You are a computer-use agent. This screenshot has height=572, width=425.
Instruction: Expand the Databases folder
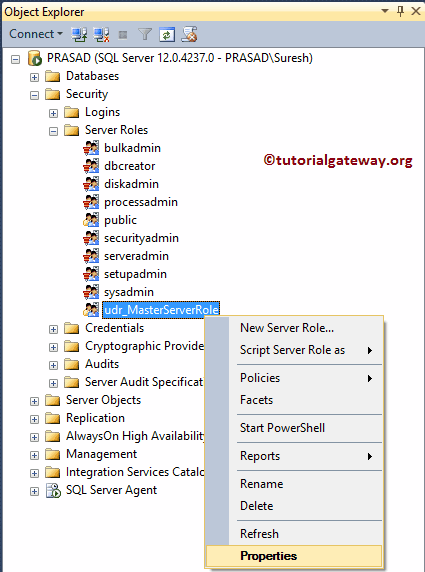click(34, 77)
